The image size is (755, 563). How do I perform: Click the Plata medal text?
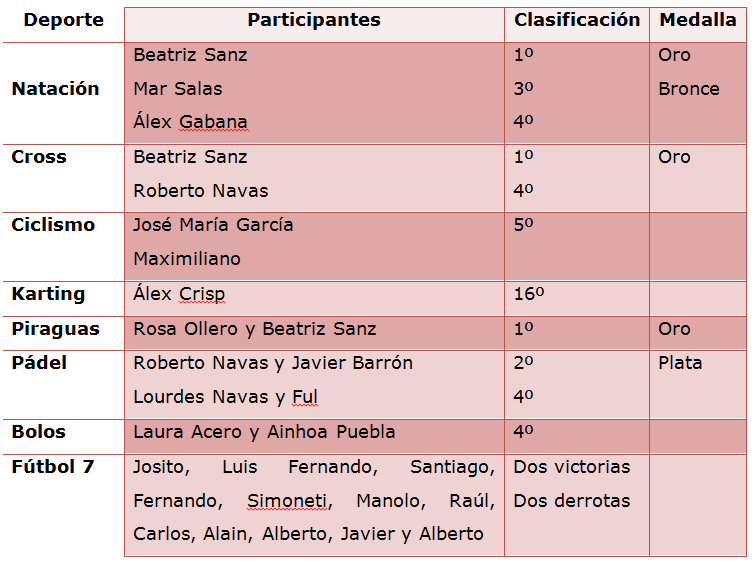point(680,363)
